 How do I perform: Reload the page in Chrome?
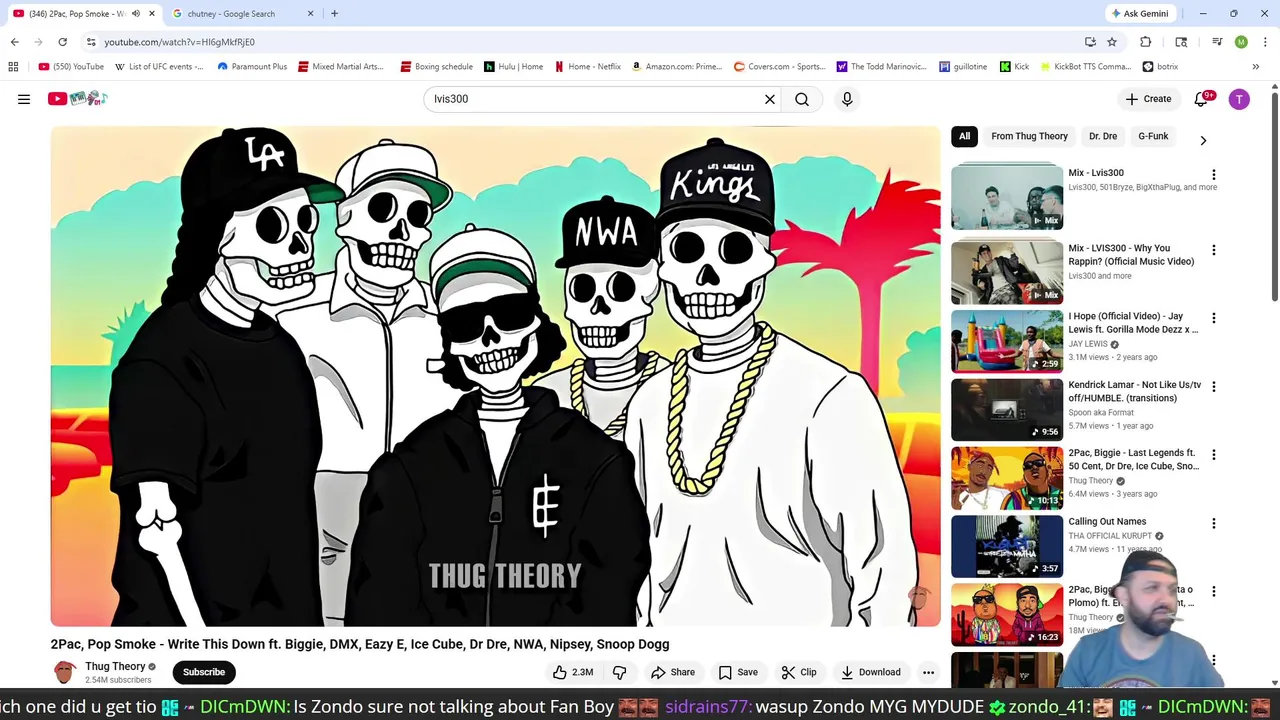(62, 42)
